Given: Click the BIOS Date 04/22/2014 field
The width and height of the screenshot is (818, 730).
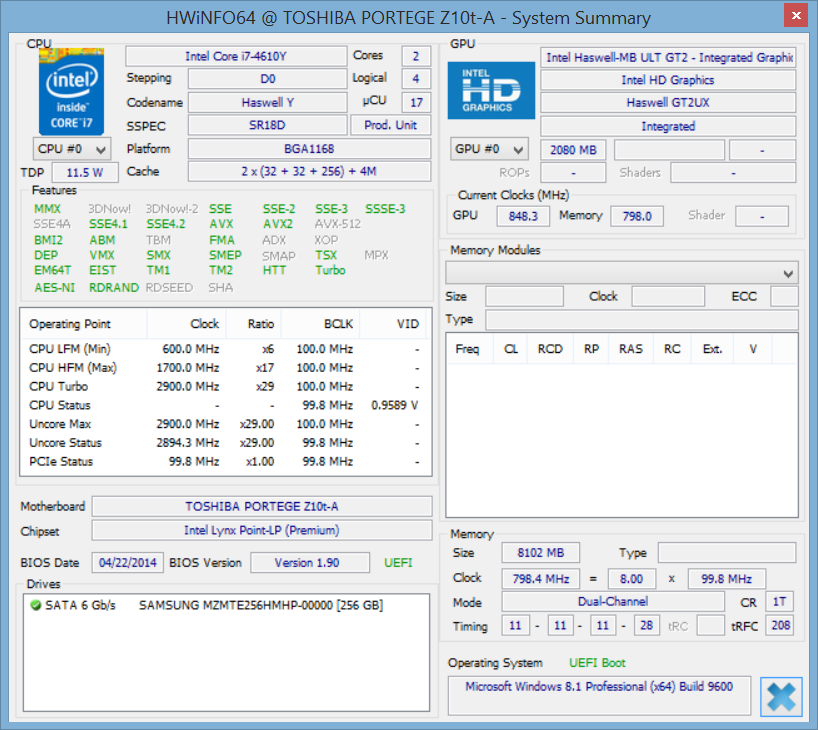Looking at the screenshot, I should pyautogui.click(x=128, y=563).
